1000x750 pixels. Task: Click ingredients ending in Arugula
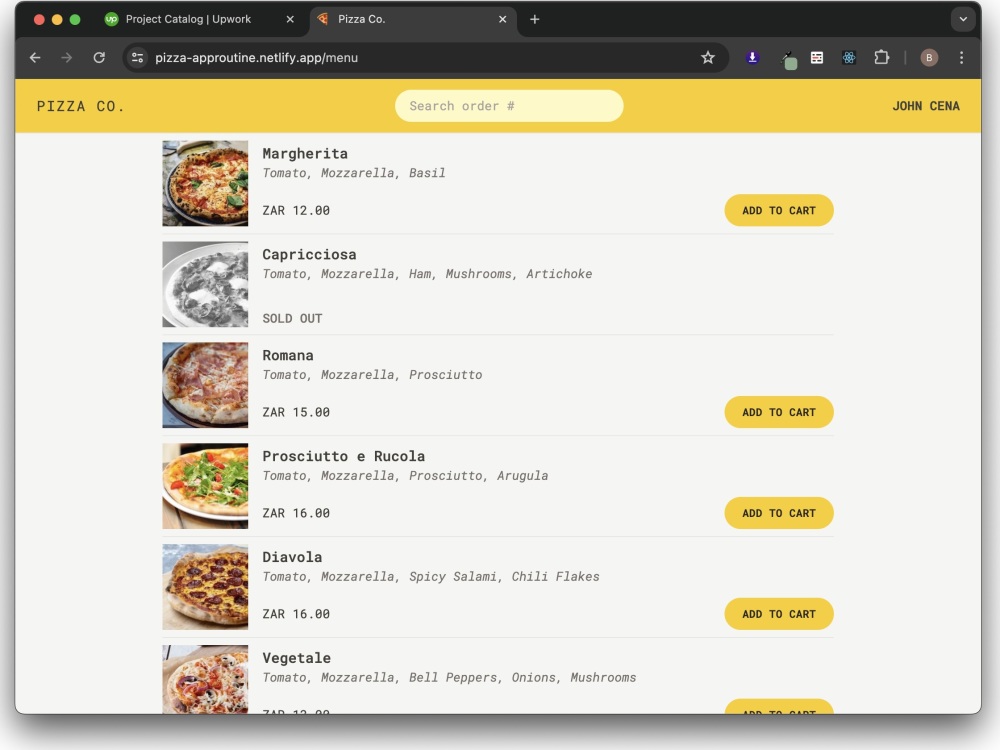click(405, 476)
